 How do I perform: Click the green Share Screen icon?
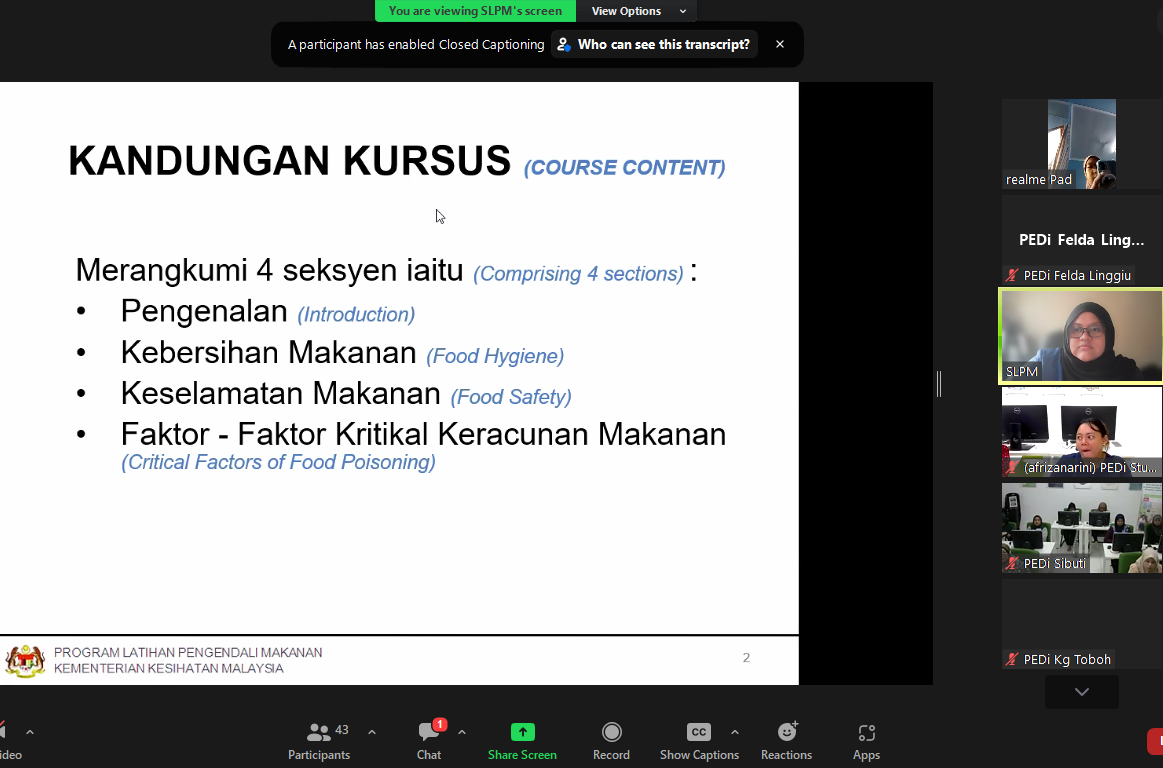pyautogui.click(x=522, y=732)
